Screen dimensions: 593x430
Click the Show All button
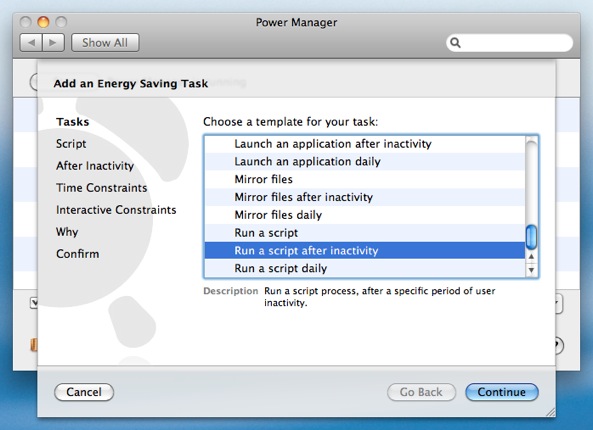[x=105, y=43]
